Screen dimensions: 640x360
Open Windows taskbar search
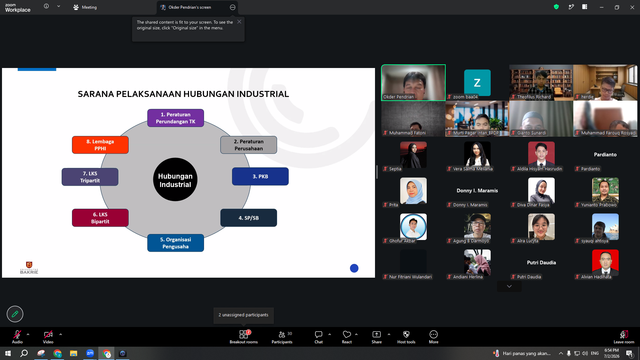(24, 353)
